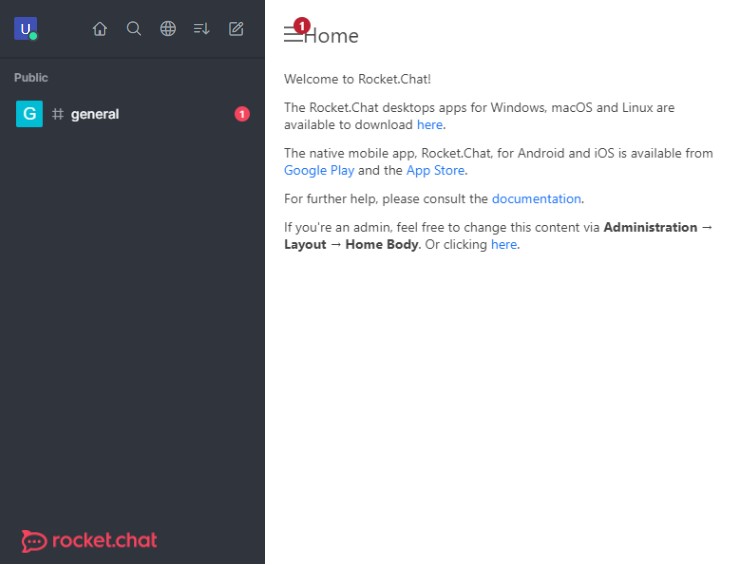The height and width of the screenshot is (565, 738).
Task: Click the Home page title
Action: click(x=331, y=36)
